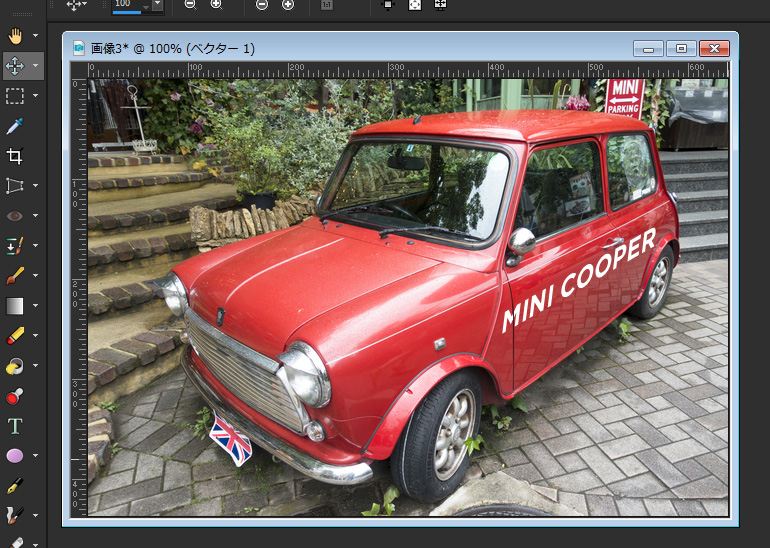Select the Pen nib tool
Viewport: 770px width, 548px height.
click(x=15, y=486)
